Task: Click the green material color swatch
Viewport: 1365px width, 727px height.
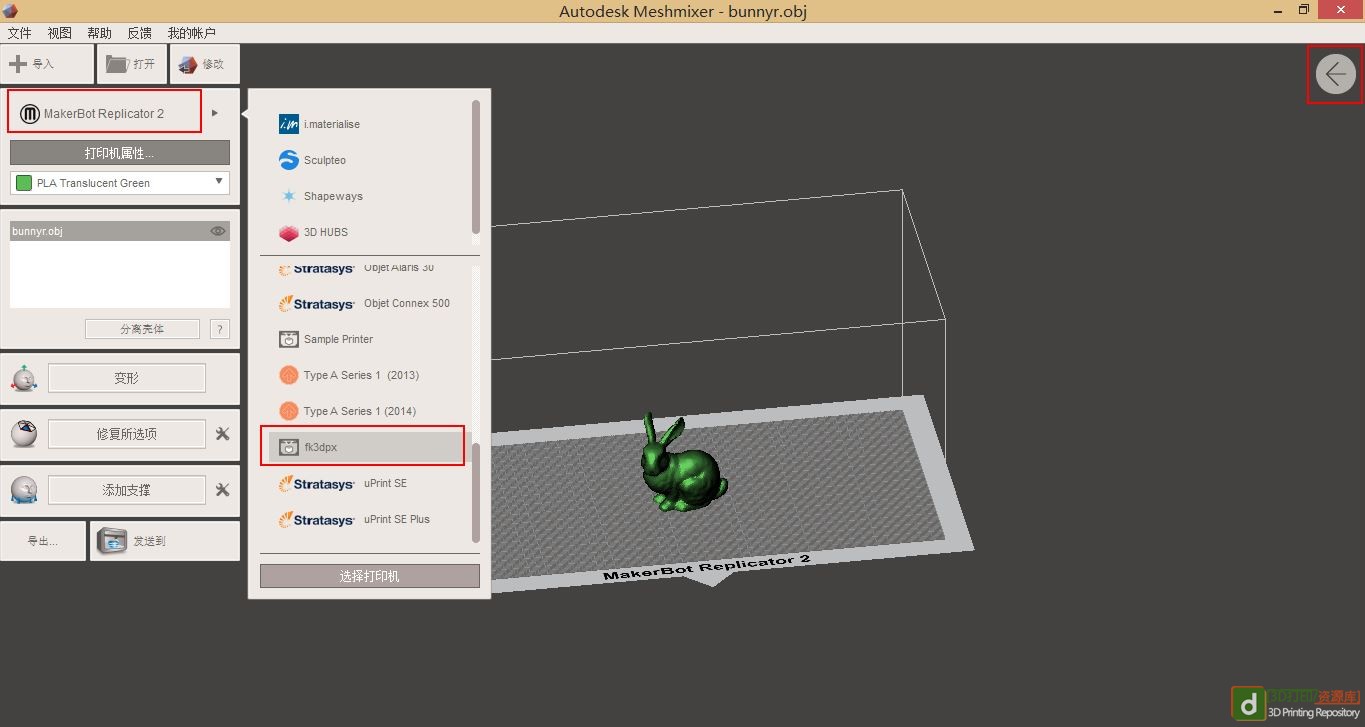Action: coord(24,183)
